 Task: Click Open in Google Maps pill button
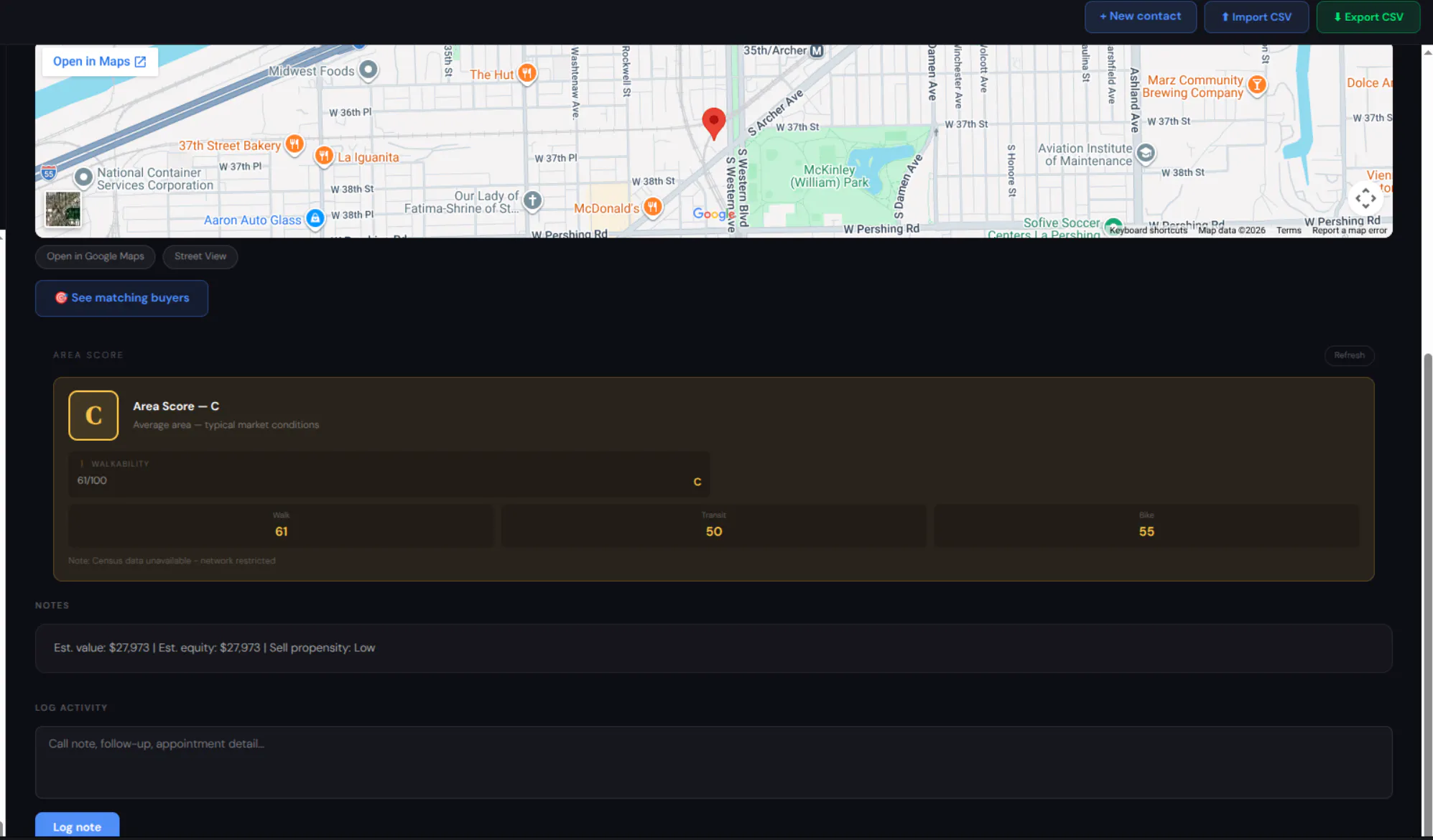tap(96, 256)
